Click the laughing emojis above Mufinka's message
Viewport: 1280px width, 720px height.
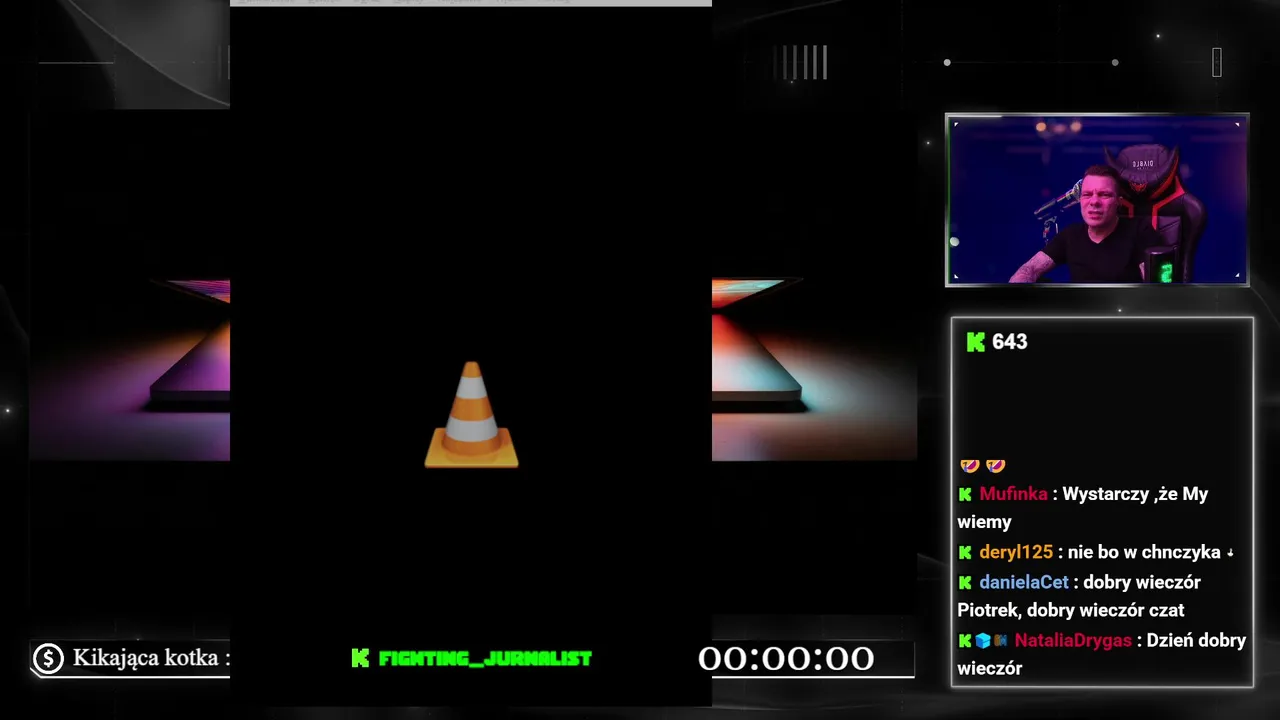[982, 466]
